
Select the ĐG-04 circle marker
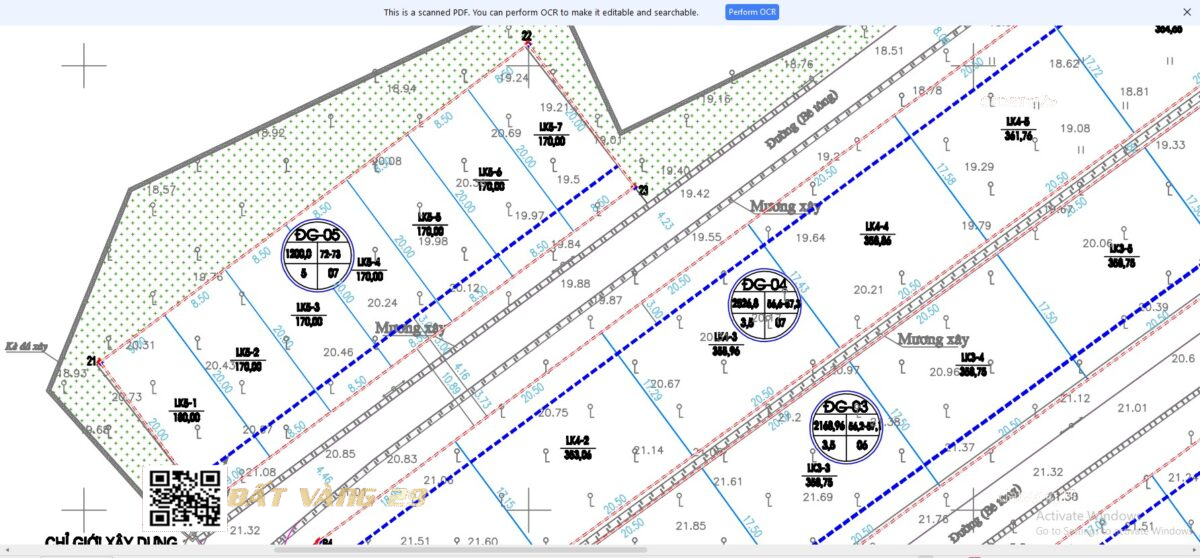pos(765,303)
